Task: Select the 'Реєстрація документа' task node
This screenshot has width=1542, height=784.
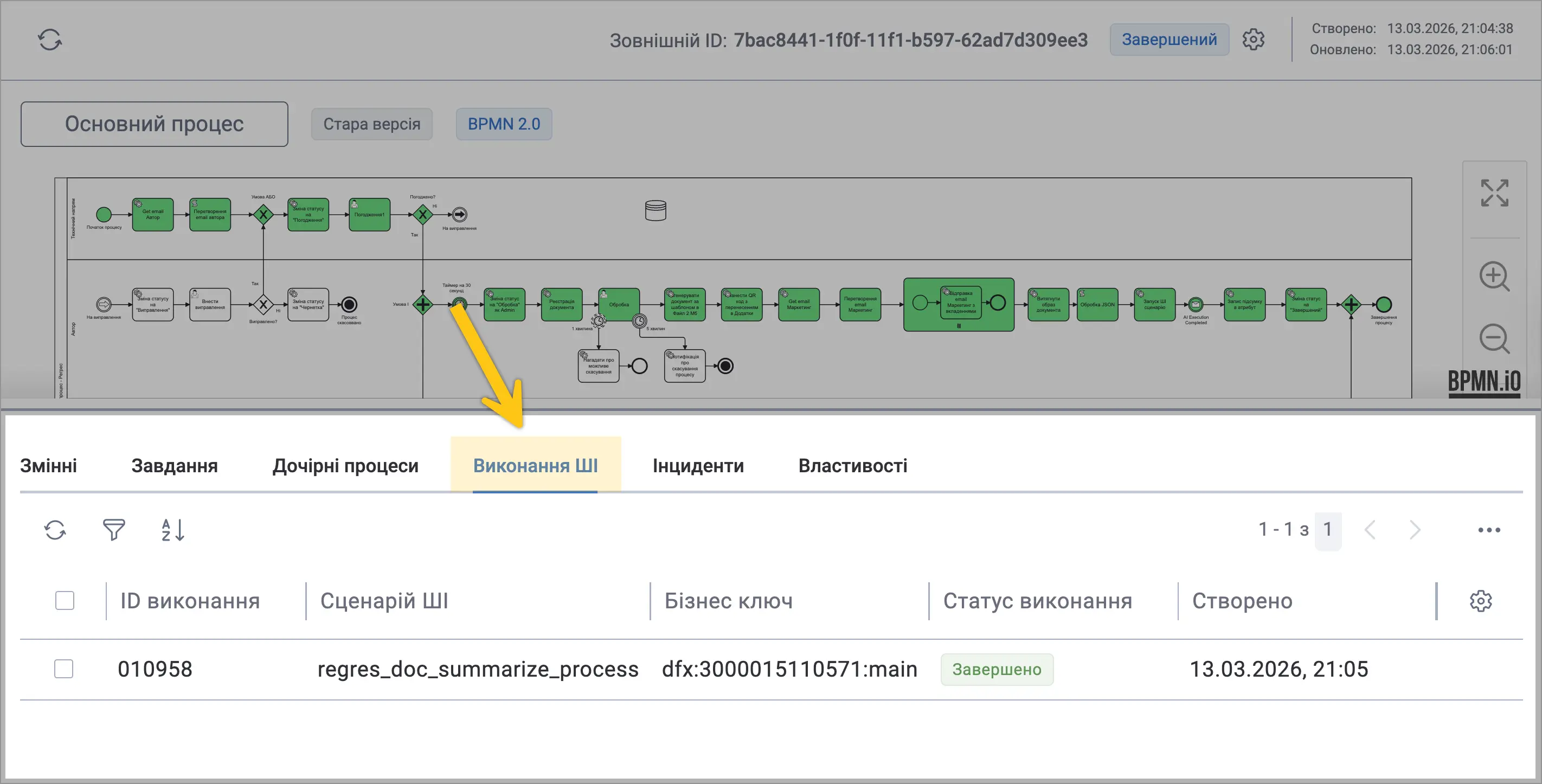Action: pos(562,305)
